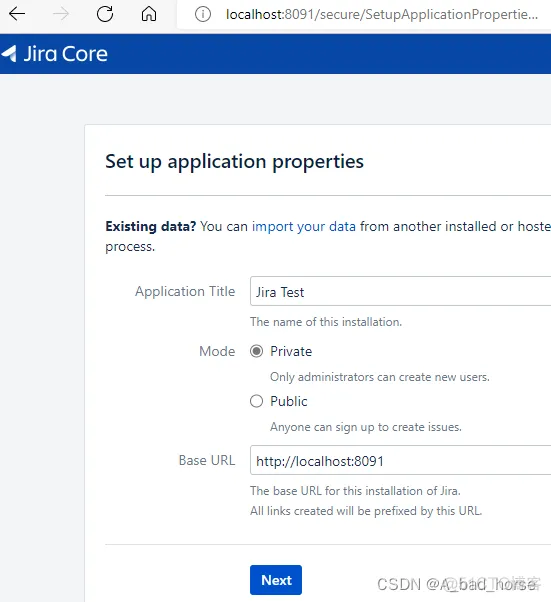
Task: Click the Base URL label
Action: [207, 460]
